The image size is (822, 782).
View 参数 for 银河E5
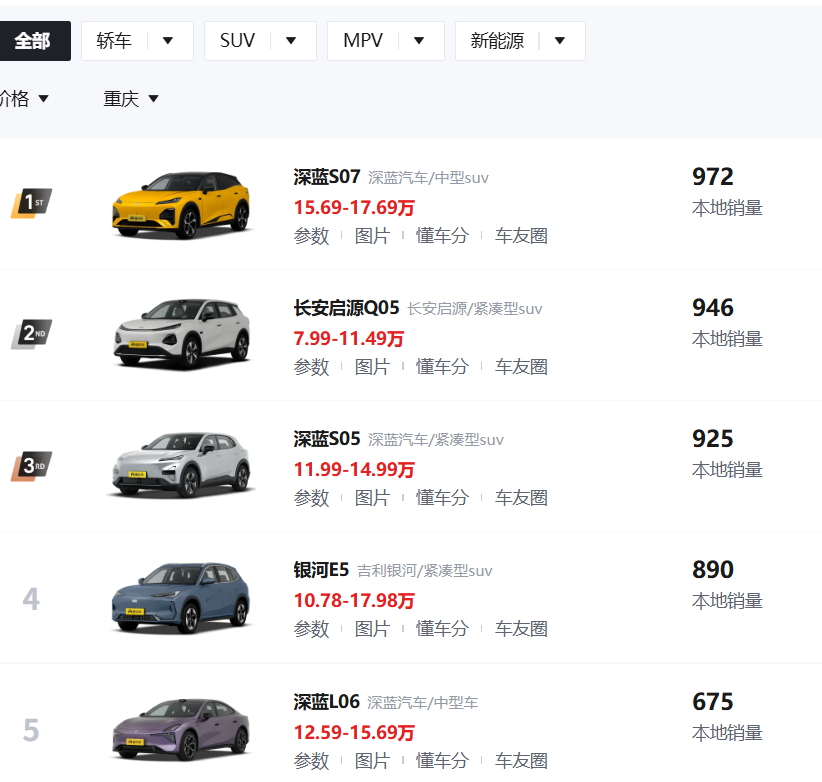[x=311, y=629]
